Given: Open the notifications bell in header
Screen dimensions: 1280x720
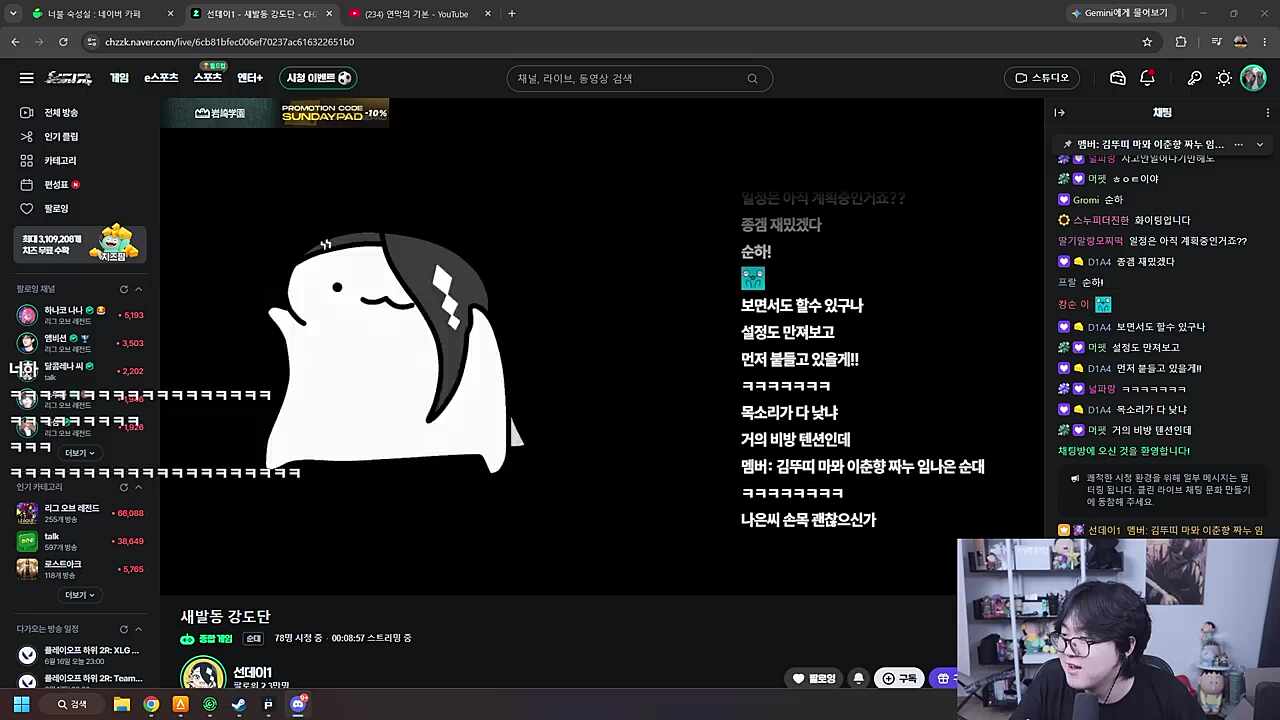Looking at the screenshot, I should [1147, 78].
